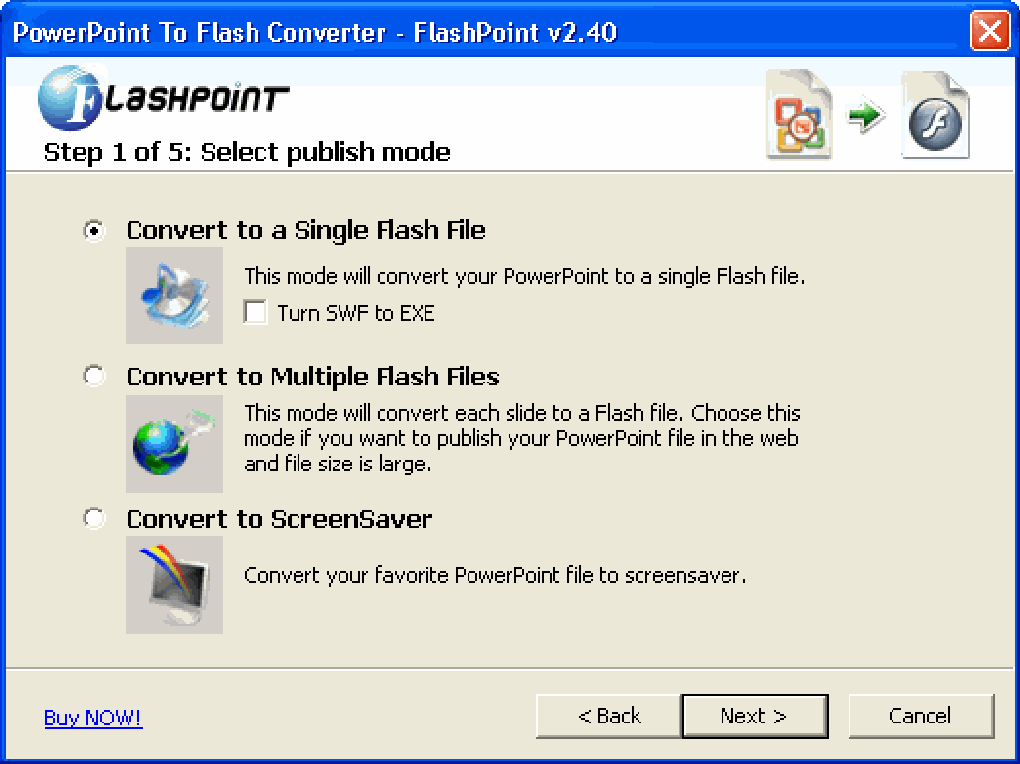
Task: Click the ScreenSaver monitor icon
Action: tap(174, 585)
